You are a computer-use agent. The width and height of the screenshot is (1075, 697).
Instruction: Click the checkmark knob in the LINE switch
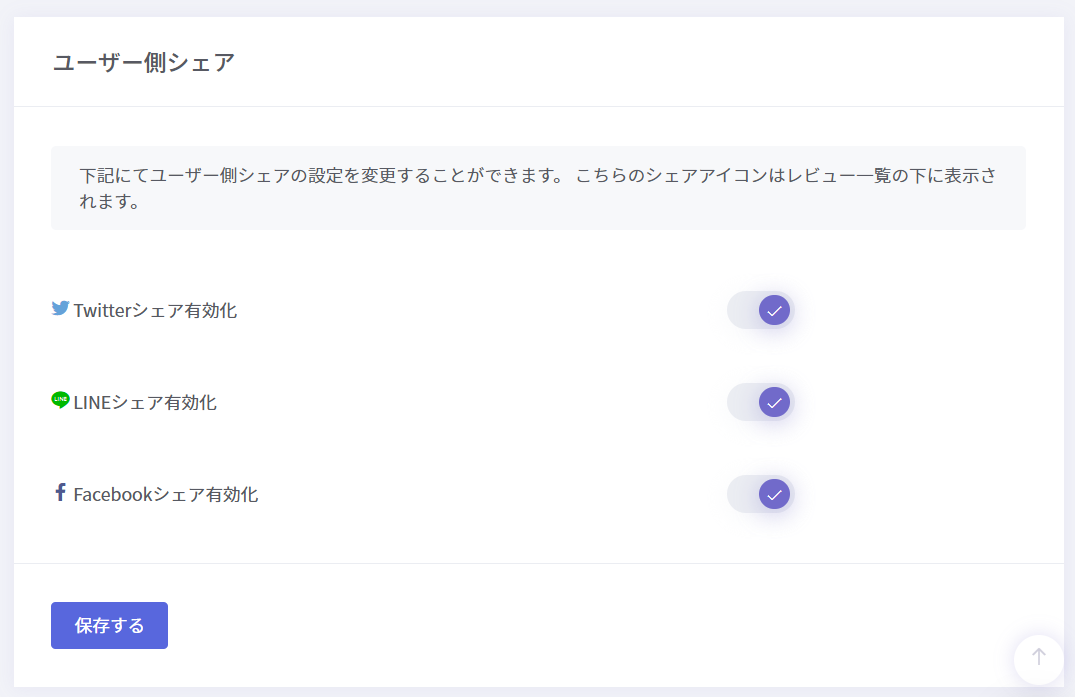coord(774,402)
